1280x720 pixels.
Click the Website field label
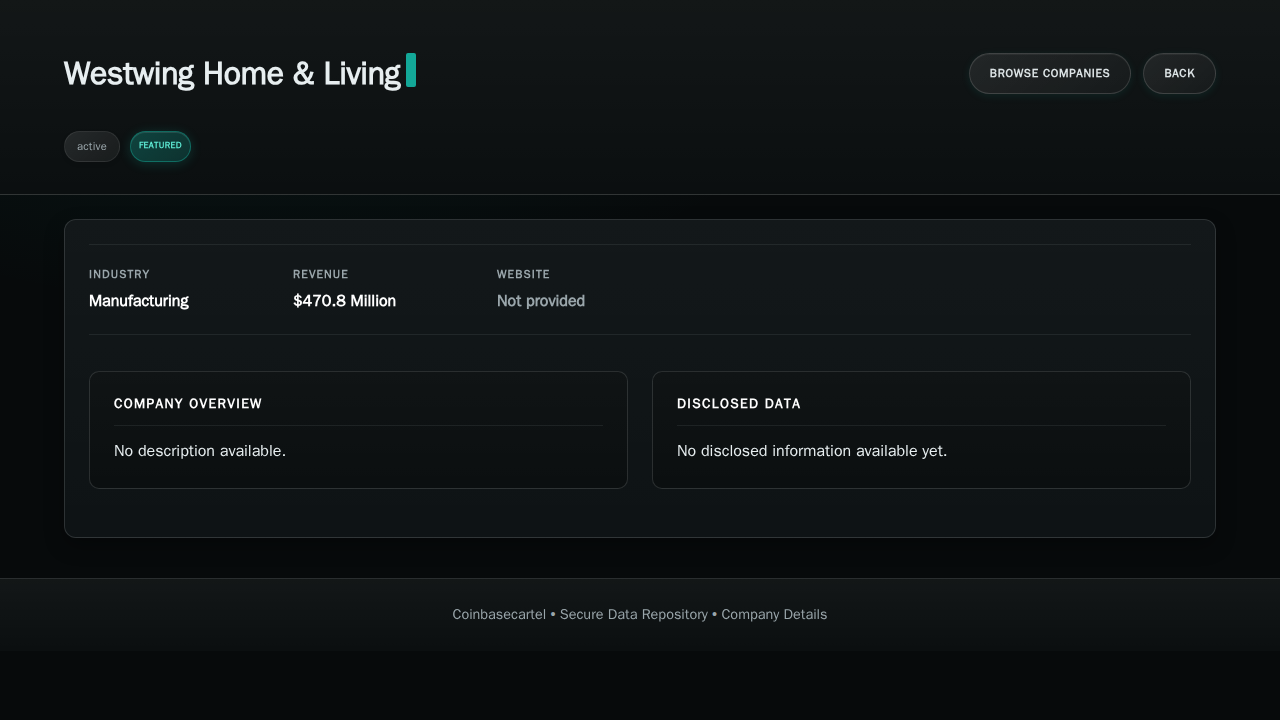(x=523, y=274)
